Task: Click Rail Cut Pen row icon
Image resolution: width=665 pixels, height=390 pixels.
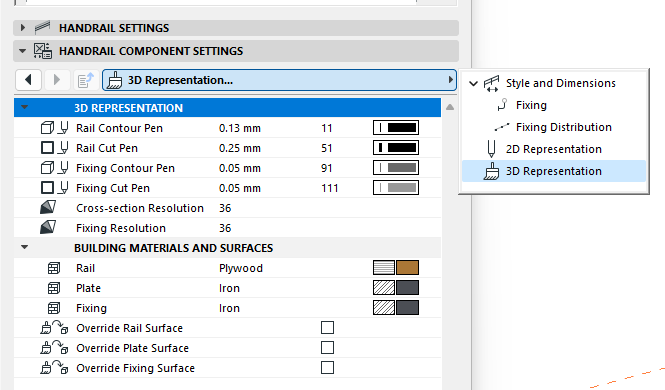Action: coord(55,148)
